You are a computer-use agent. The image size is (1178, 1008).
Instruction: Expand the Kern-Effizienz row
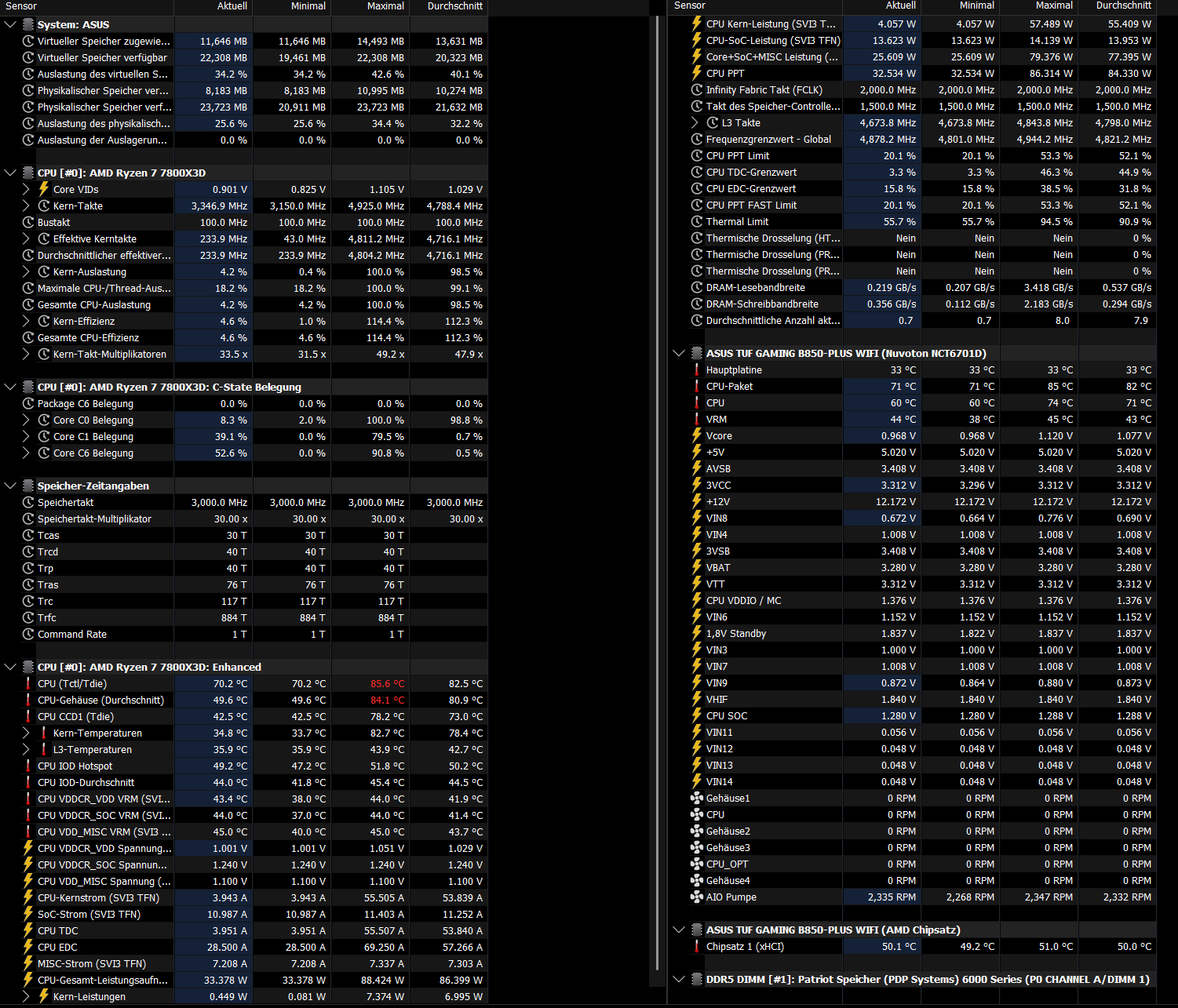point(26,321)
